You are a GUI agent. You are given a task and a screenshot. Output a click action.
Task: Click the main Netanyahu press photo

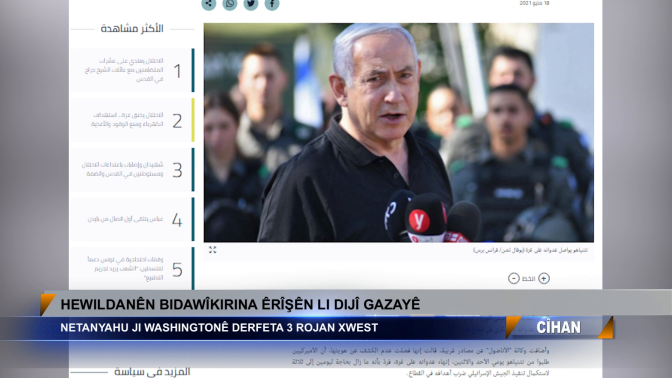(399, 132)
